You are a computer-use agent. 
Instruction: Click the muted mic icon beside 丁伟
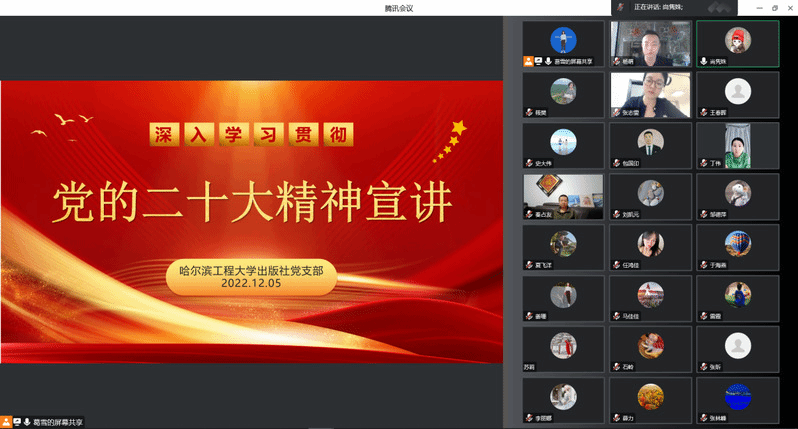coord(703,163)
